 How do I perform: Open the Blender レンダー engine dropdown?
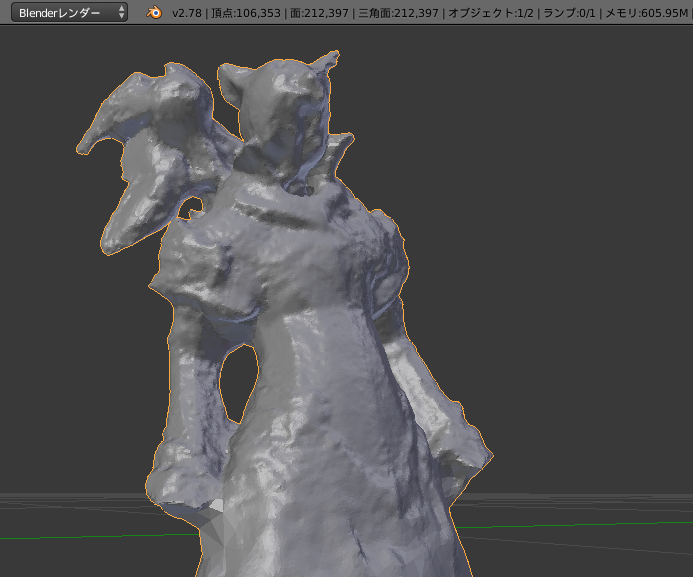click(x=69, y=12)
